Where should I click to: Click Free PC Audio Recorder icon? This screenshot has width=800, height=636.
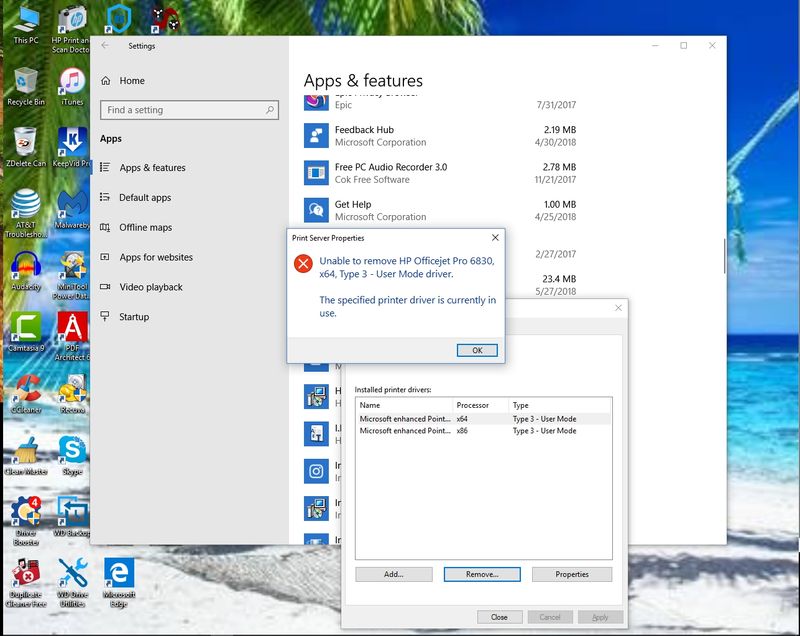[x=317, y=173]
